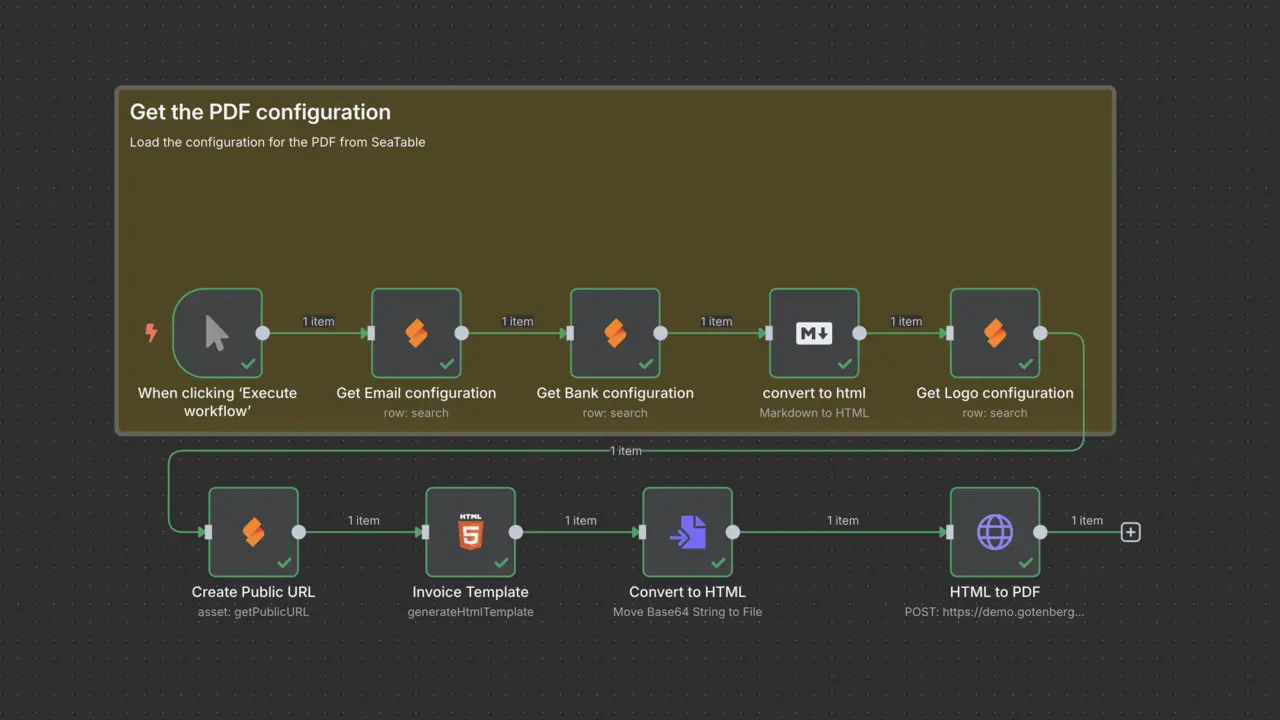Viewport: 1280px width, 720px height.
Task: Click '1 item' between Convert to HTML and HTML to PDF
Action: tap(843, 521)
